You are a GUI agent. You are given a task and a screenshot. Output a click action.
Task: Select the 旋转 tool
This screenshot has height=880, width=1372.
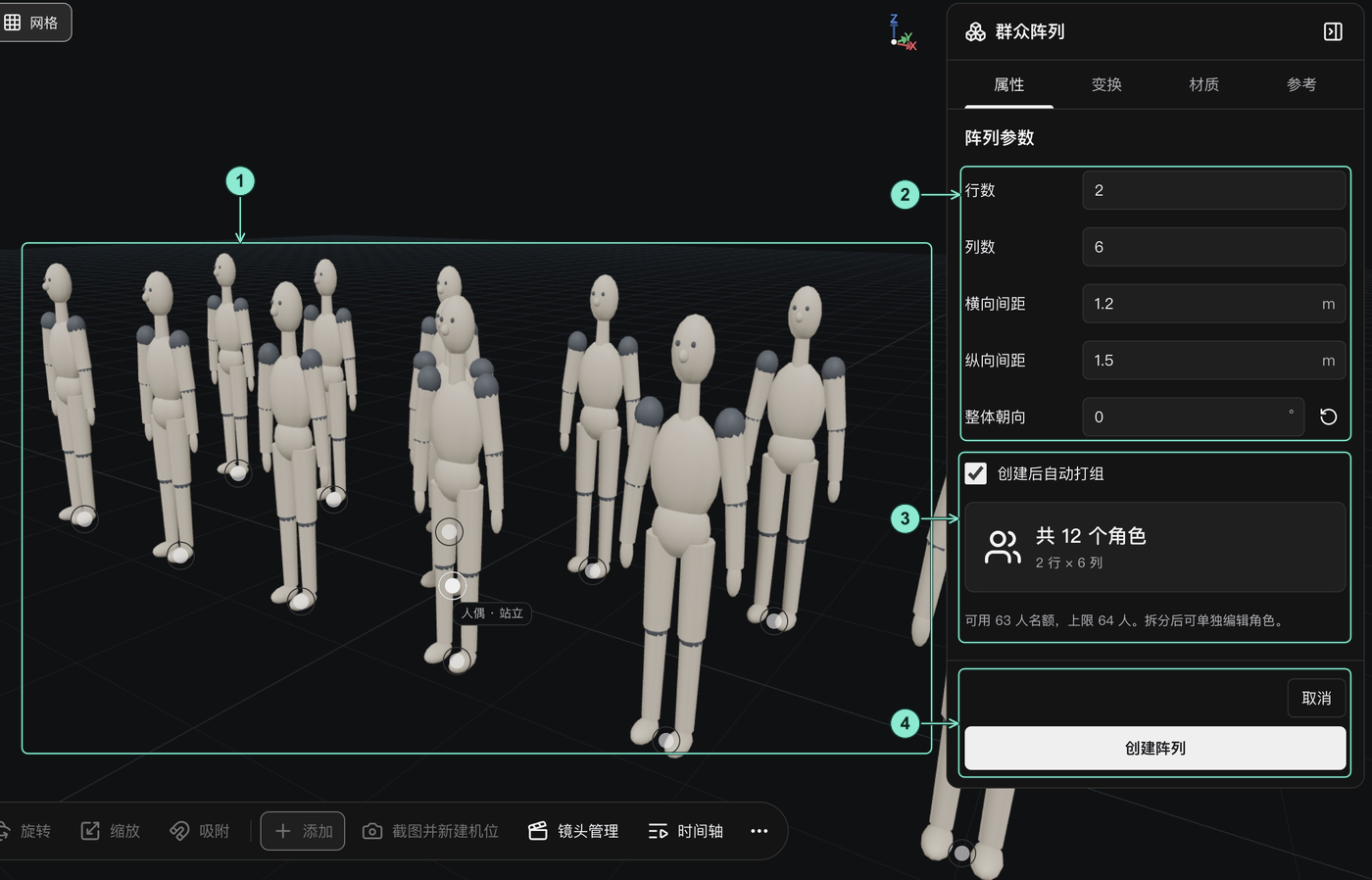click(25, 831)
